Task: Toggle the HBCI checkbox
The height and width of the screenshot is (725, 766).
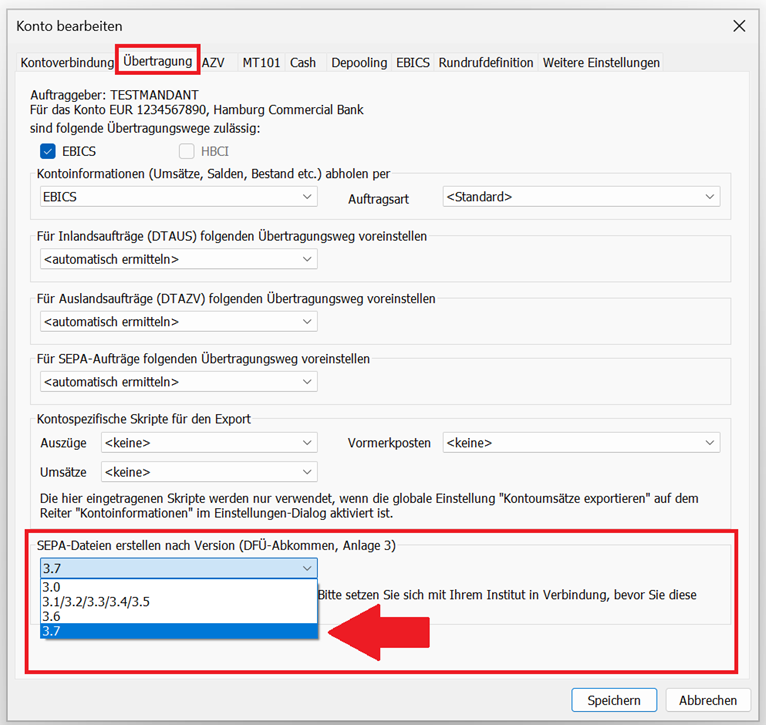Action: tap(187, 151)
